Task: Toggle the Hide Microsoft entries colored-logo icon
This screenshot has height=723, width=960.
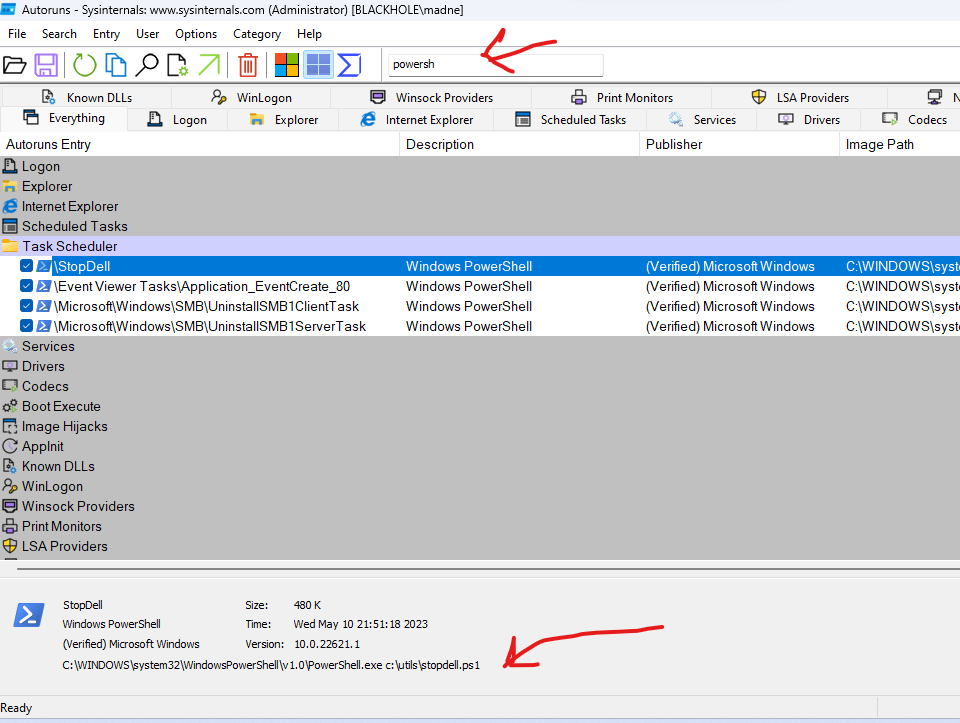Action: 287,65
